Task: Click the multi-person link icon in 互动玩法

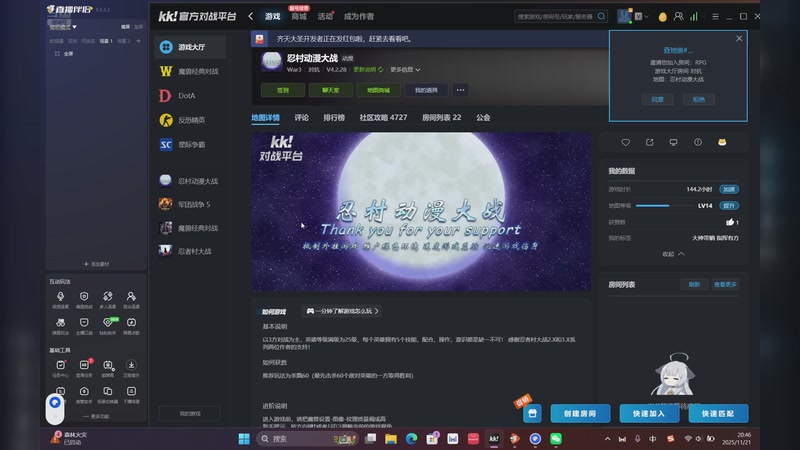Action: pyautogui.click(x=108, y=296)
